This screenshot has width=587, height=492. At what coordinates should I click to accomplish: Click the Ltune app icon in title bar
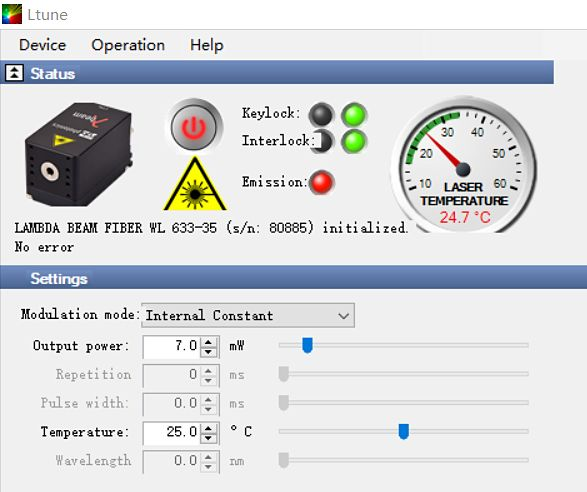tap(12, 14)
